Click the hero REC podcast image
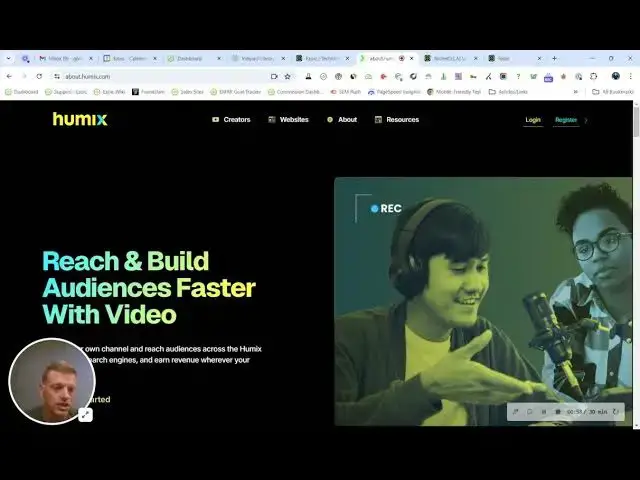Viewport: 640px width, 480px height. pyautogui.click(x=483, y=301)
